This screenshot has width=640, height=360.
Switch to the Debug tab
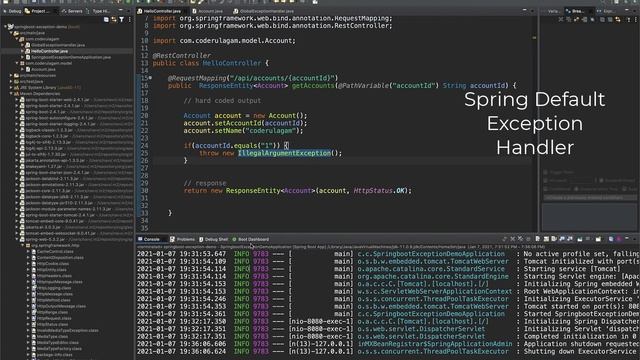point(12,11)
